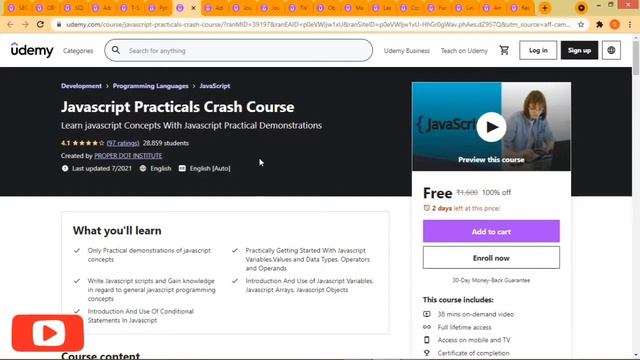Click the Log in button
The width and height of the screenshot is (640, 360).
[x=538, y=50]
